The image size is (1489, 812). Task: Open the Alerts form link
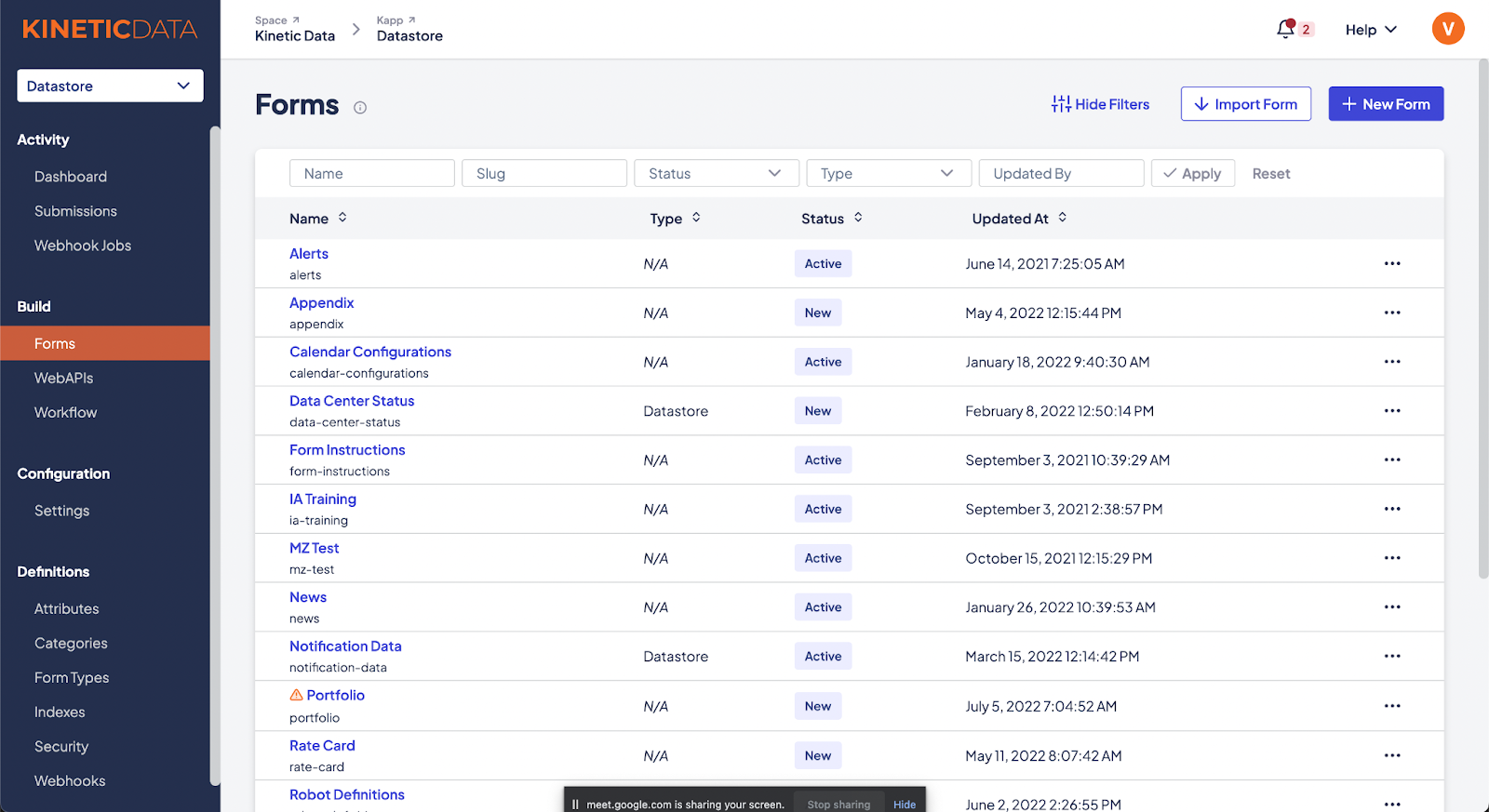click(x=309, y=253)
